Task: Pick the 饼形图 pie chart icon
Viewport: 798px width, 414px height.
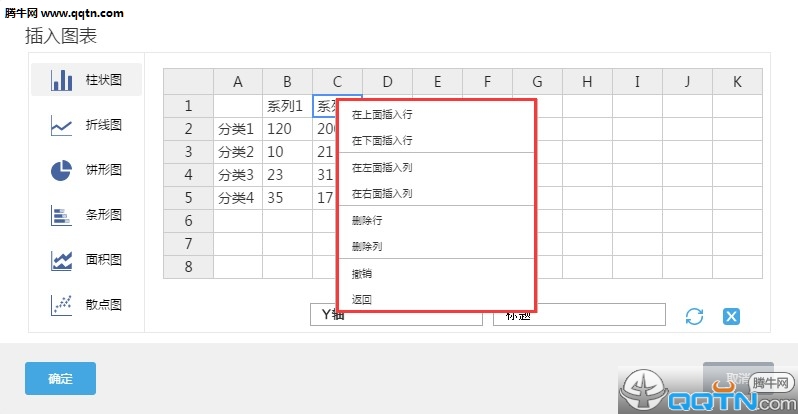Action: click(62, 170)
